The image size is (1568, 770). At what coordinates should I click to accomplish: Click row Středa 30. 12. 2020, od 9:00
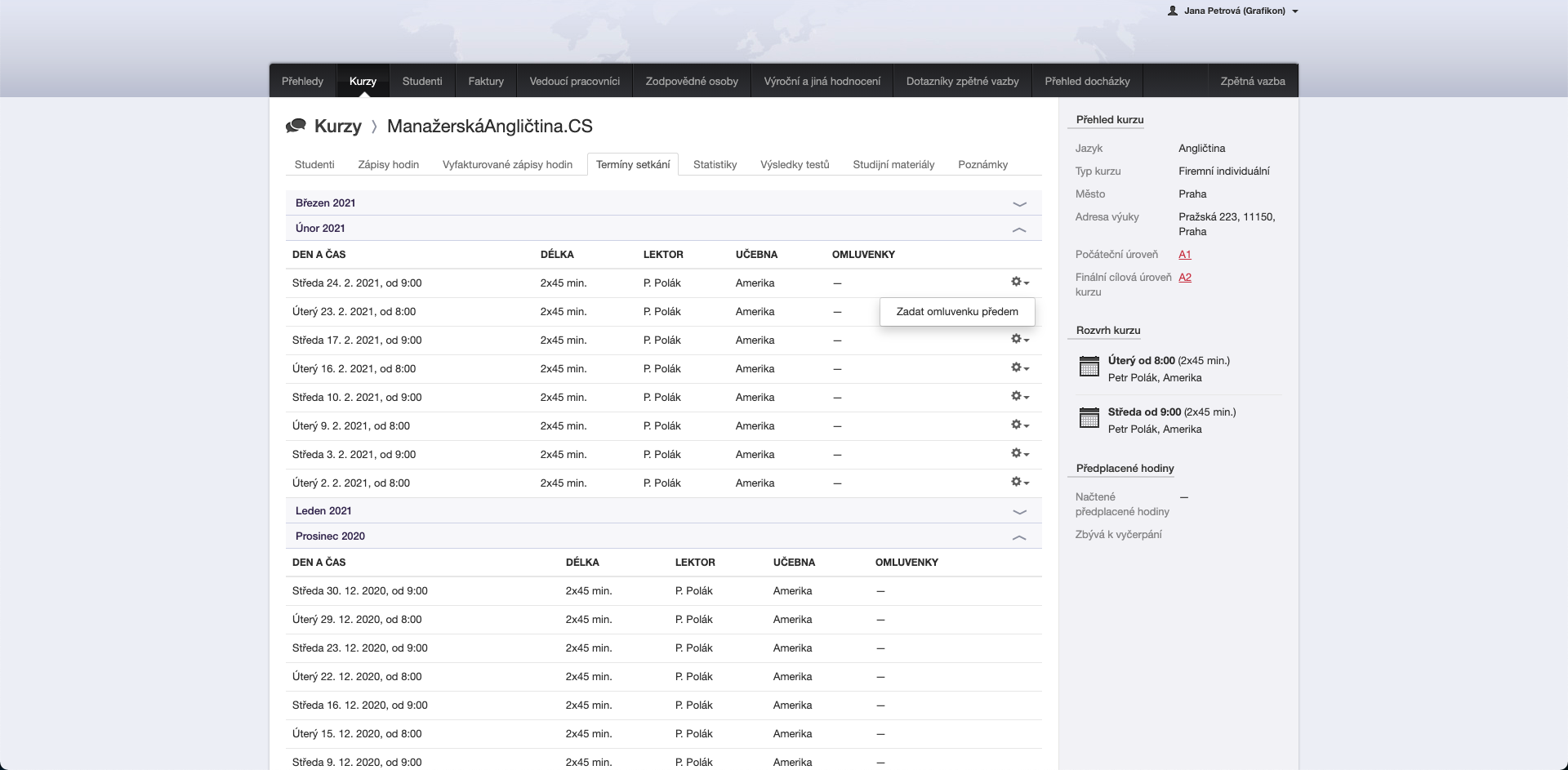point(663,590)
